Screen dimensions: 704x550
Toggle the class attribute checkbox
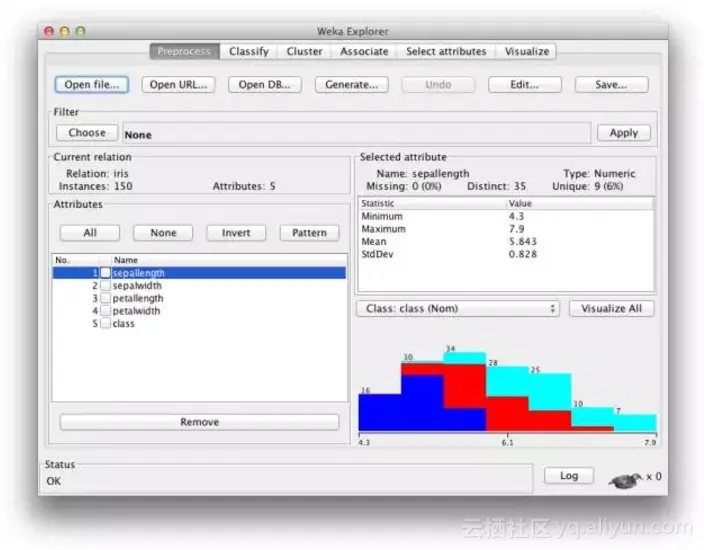click(x=106, y=323)
